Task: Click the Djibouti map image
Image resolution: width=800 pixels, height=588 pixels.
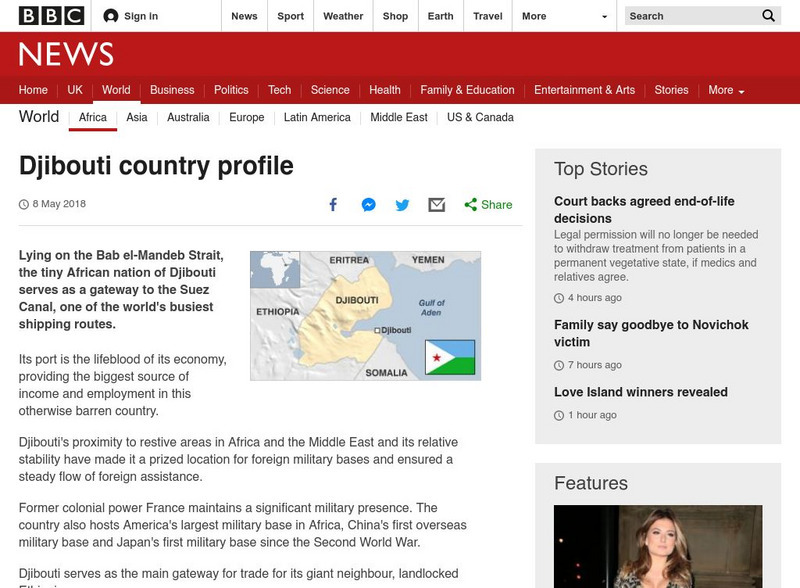Action: (x=365, y=315)
